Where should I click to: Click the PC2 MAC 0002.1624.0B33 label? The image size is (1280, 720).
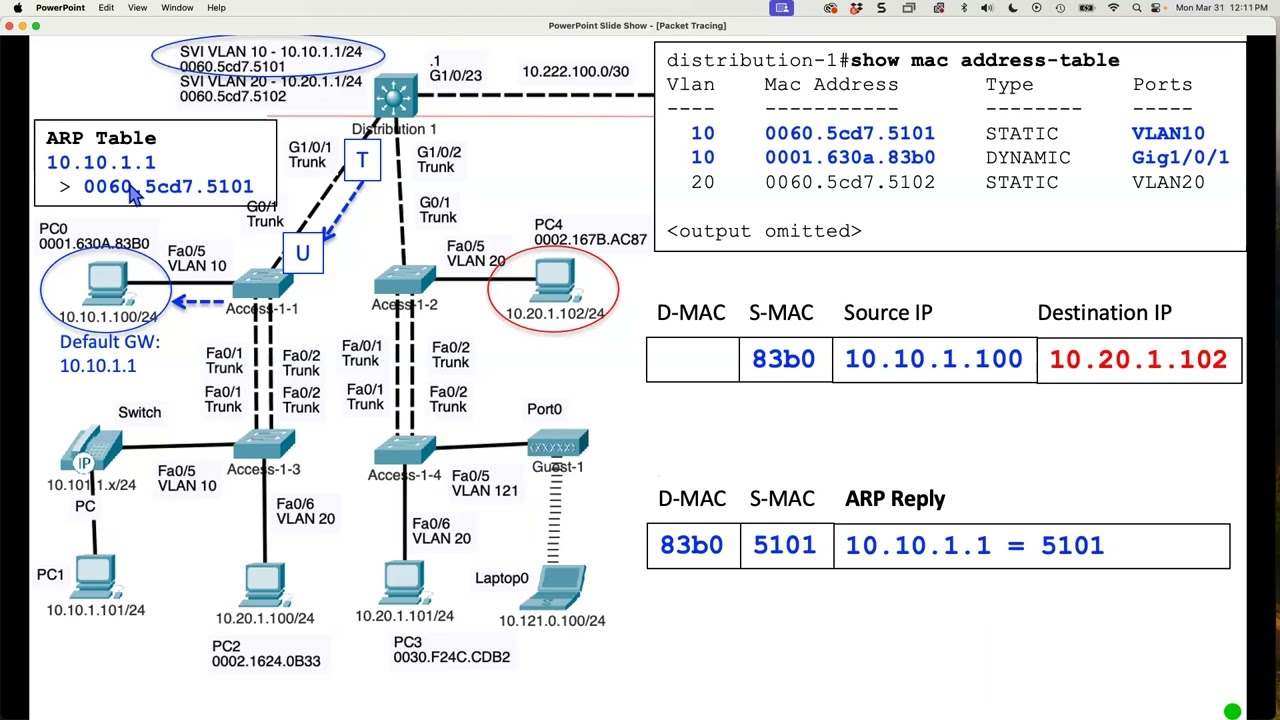pos(266,661)
